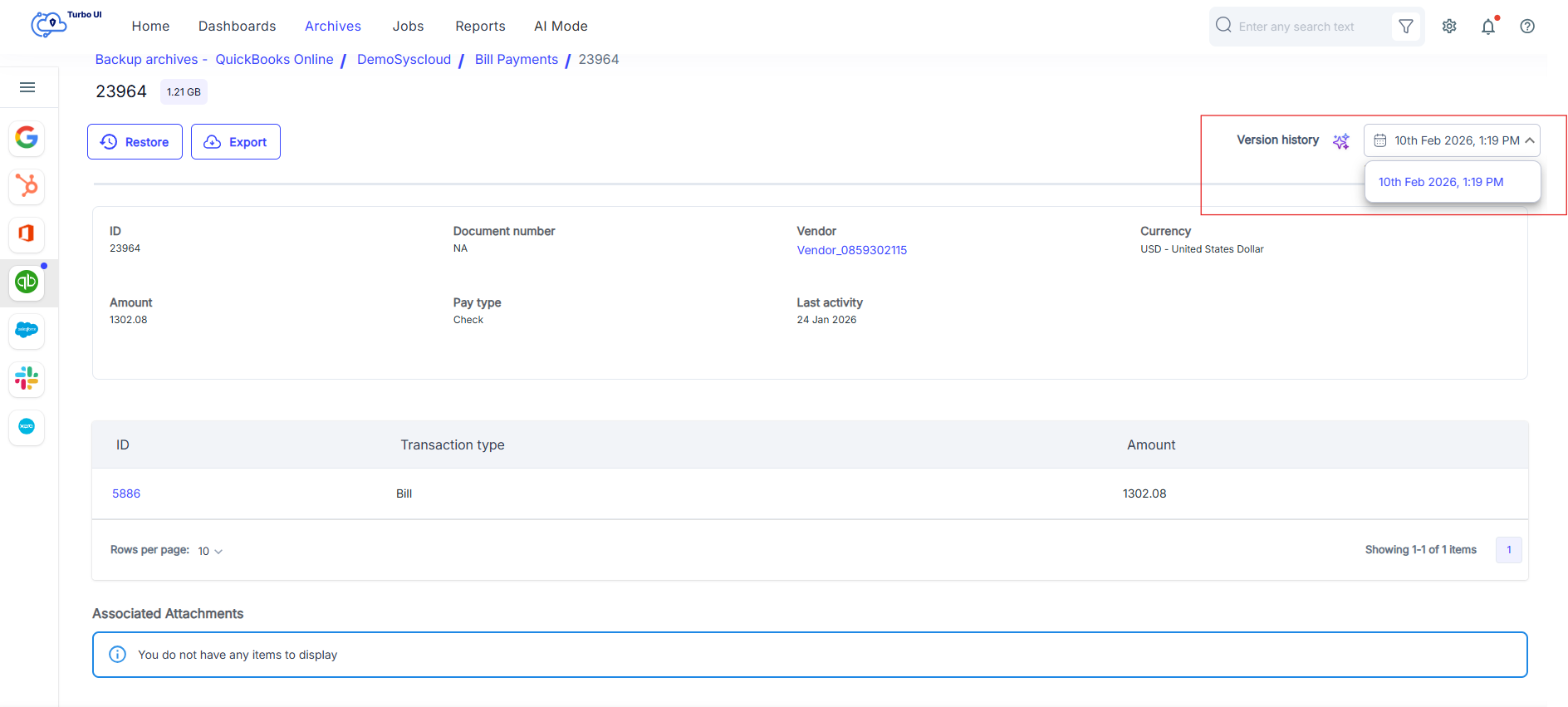This screenshot has width=1568, height=707.
Task: Open the Jobs menu
Action: point(408,27)
